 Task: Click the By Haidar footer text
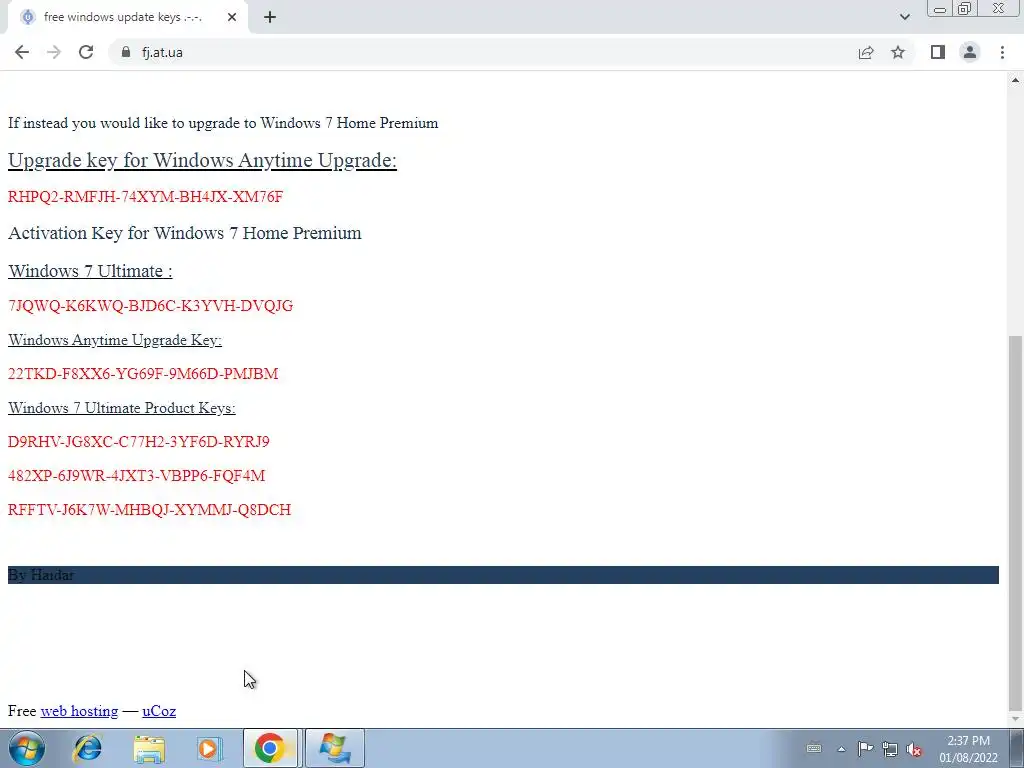pyautogui.click(x=41, y=575)
